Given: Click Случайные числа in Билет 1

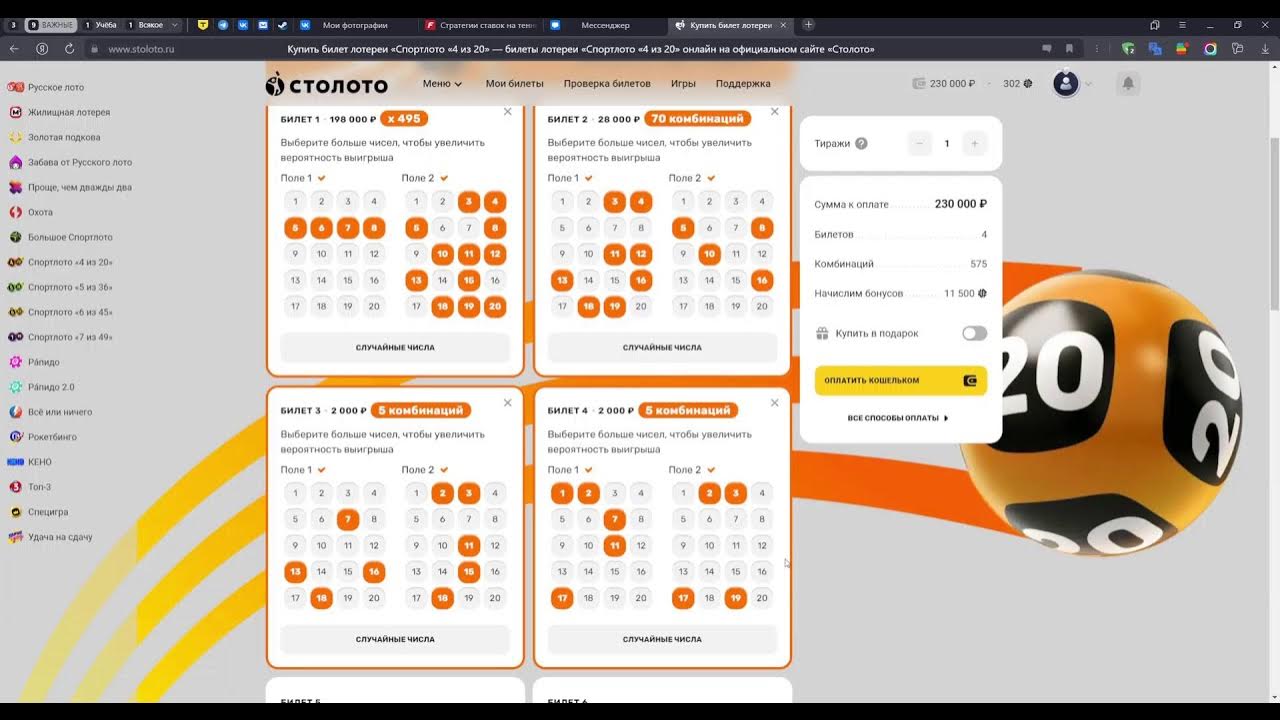Looking at the screenshot, I should click(x=395, y=347).
